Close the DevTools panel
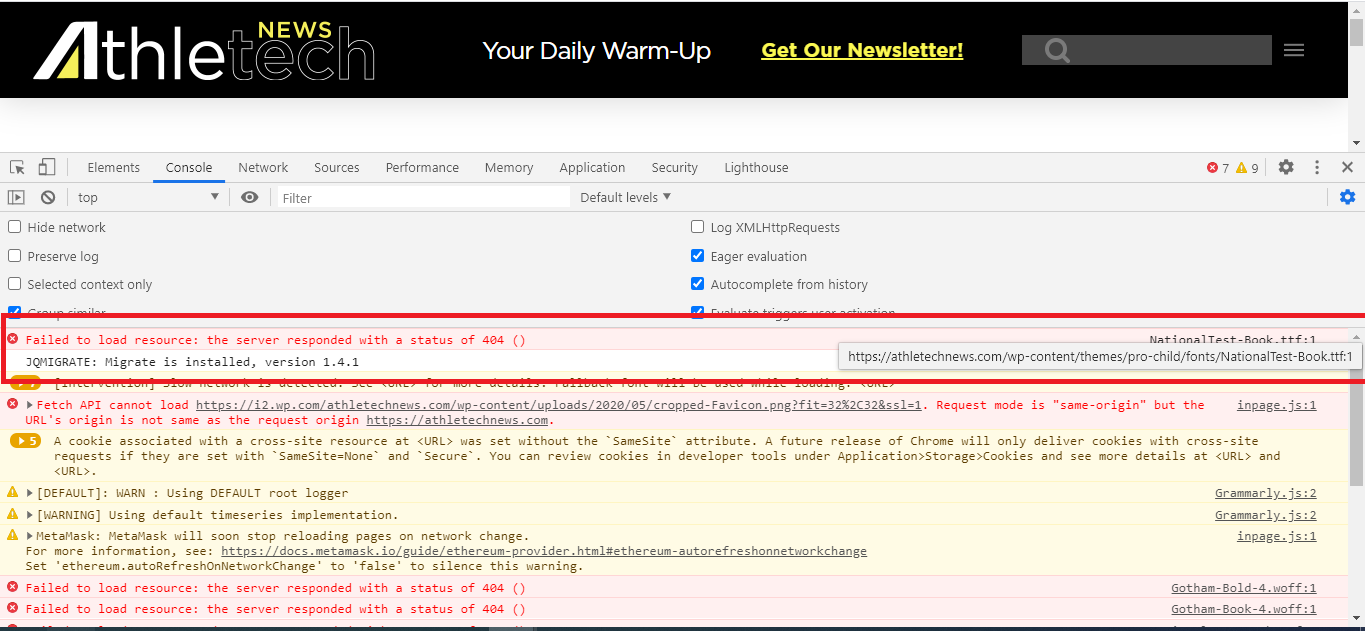The image size is (1365, 631). (1347, 167)
